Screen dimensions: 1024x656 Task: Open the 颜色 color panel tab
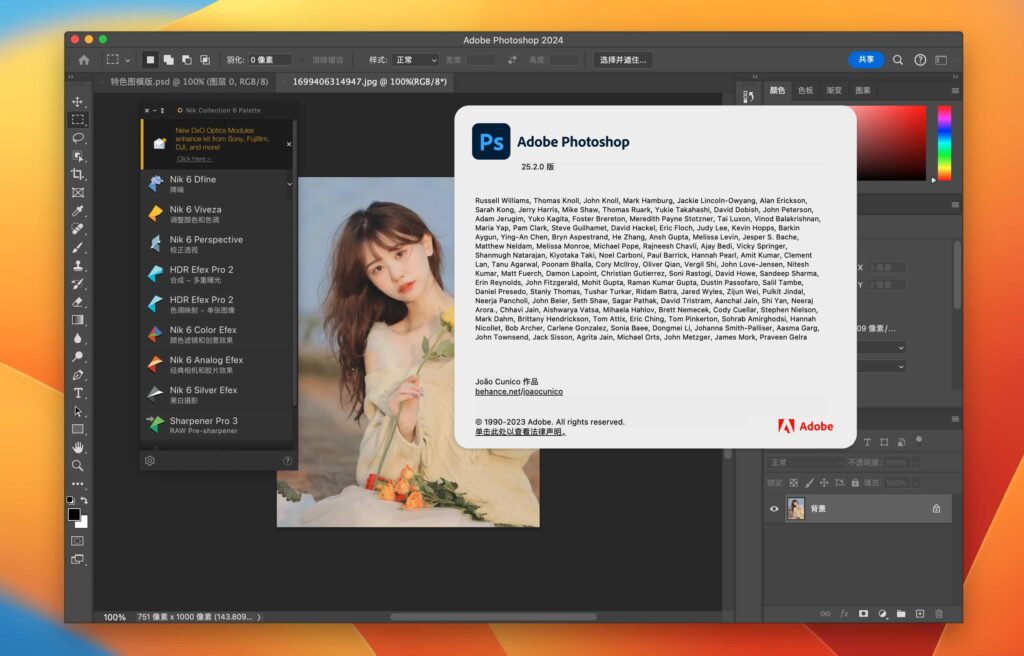pyautogui.click(x=777, y=90)
